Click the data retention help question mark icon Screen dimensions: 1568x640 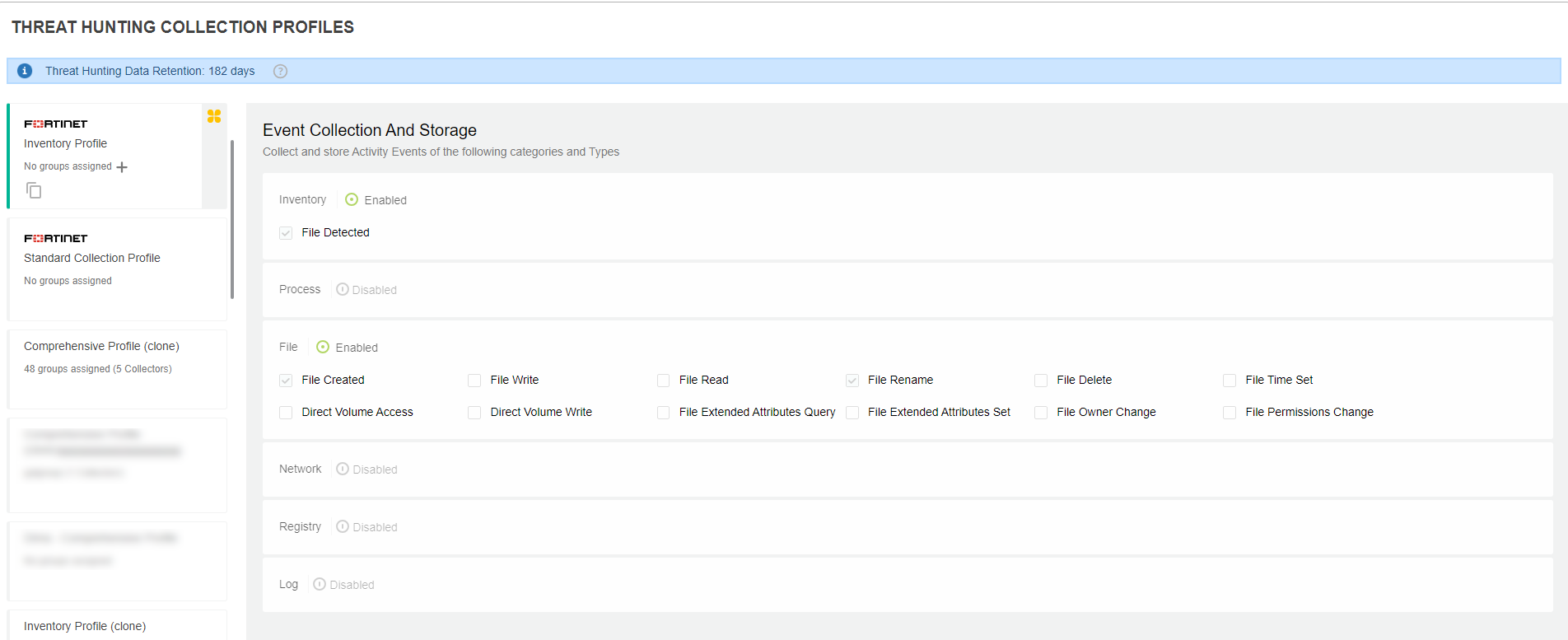(x=280, y=71)
